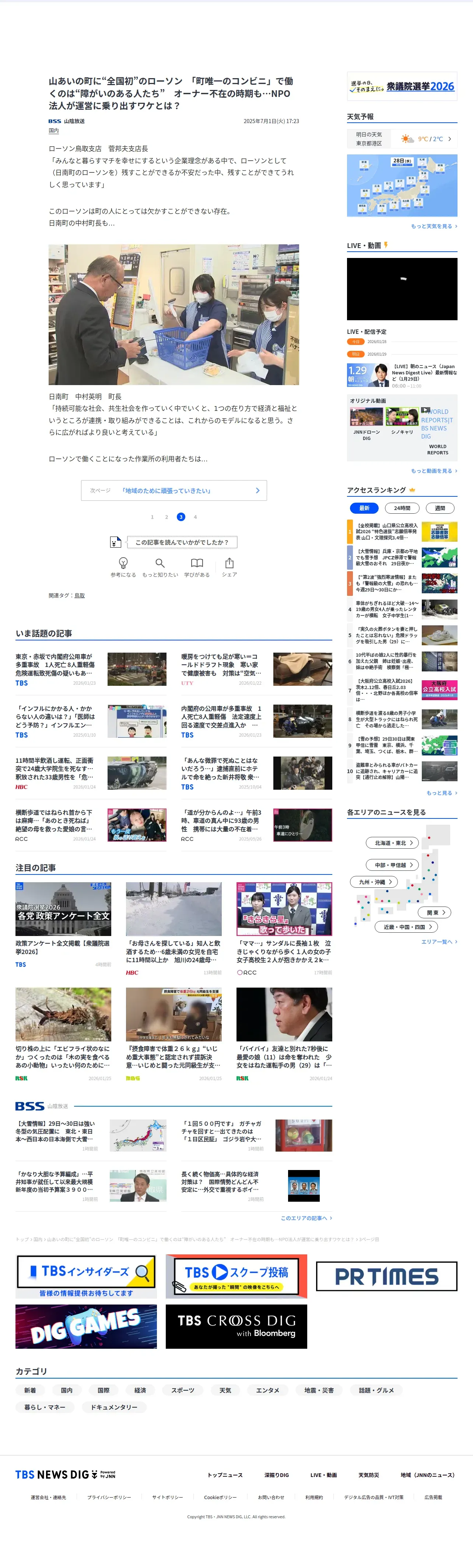Open 関東 area news
Image resolution: width=473 pixels, height=1568 pixels.
(x=435, y=912)
